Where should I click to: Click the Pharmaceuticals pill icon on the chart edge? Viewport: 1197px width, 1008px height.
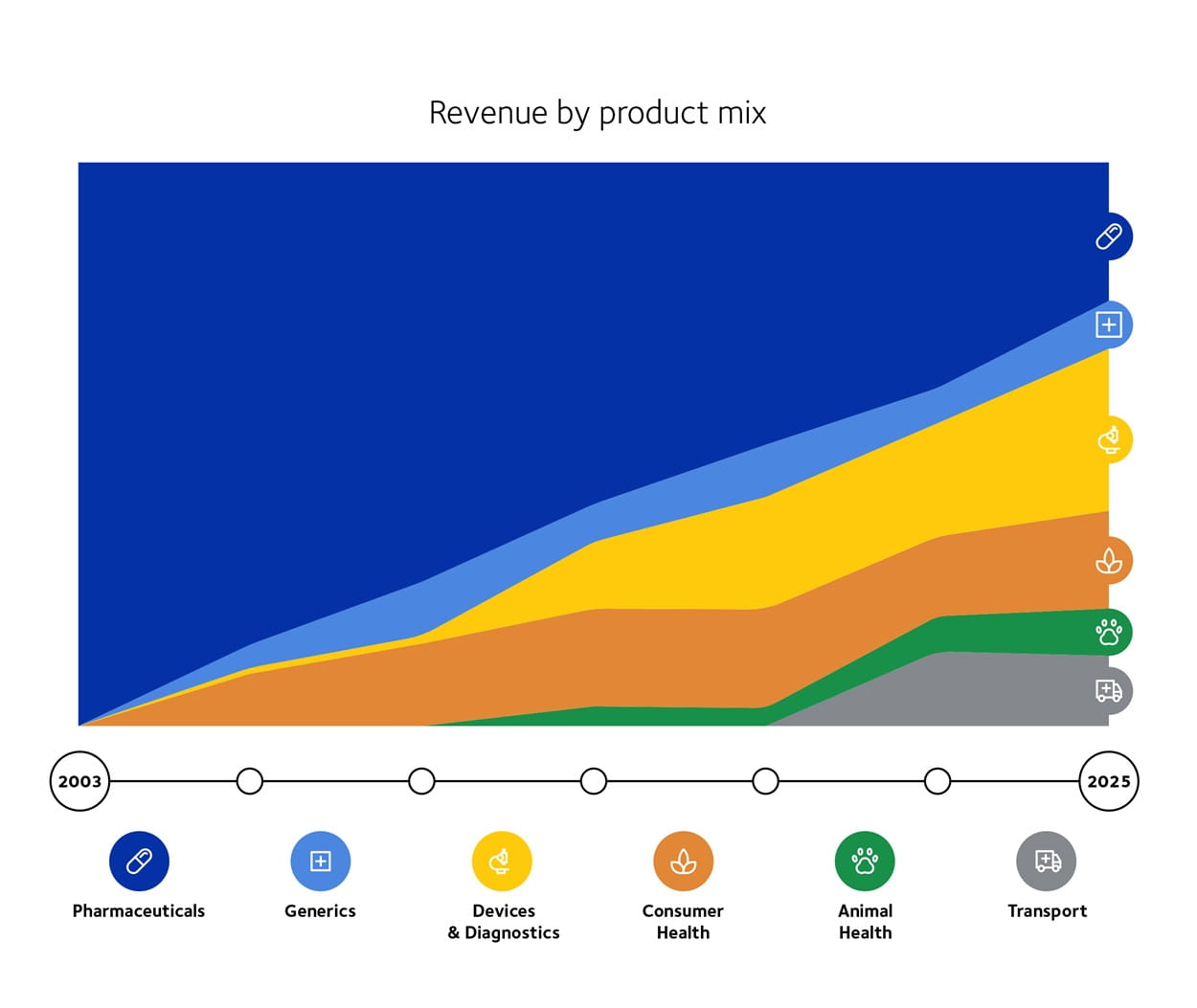pos(1110,235)
